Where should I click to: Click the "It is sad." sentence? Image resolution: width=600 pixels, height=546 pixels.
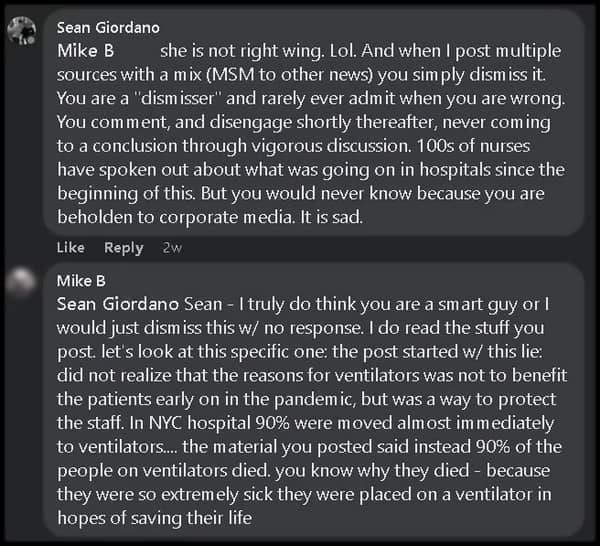click(331, 217)
